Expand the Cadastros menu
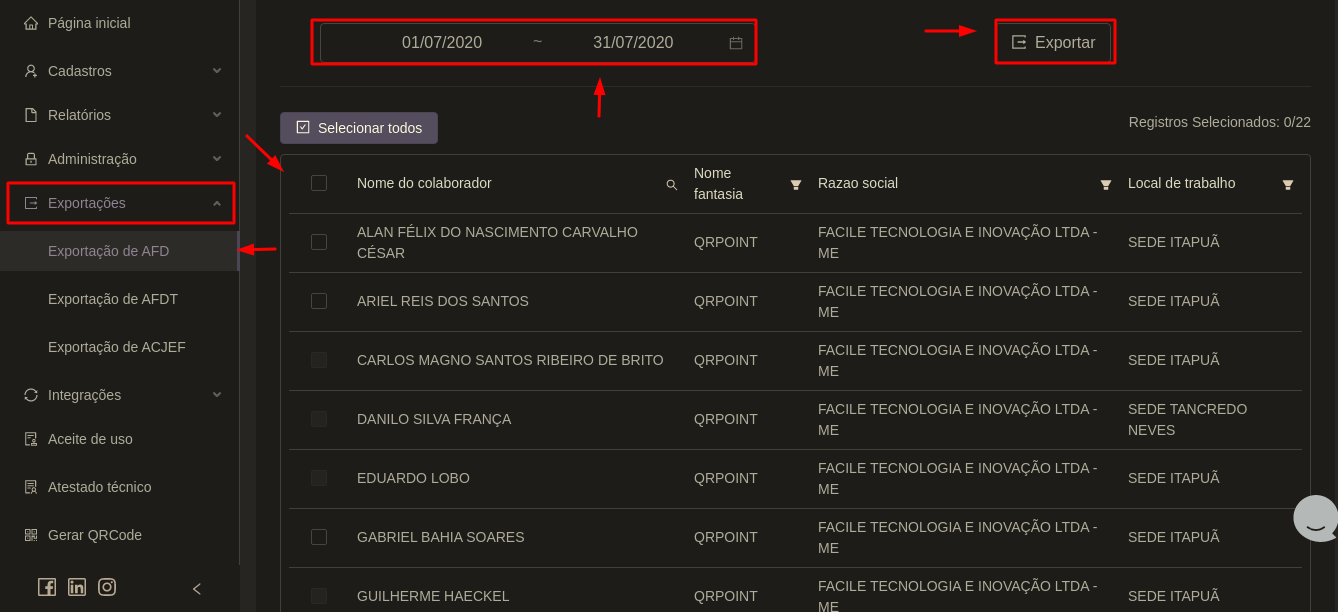 [120, 71]
